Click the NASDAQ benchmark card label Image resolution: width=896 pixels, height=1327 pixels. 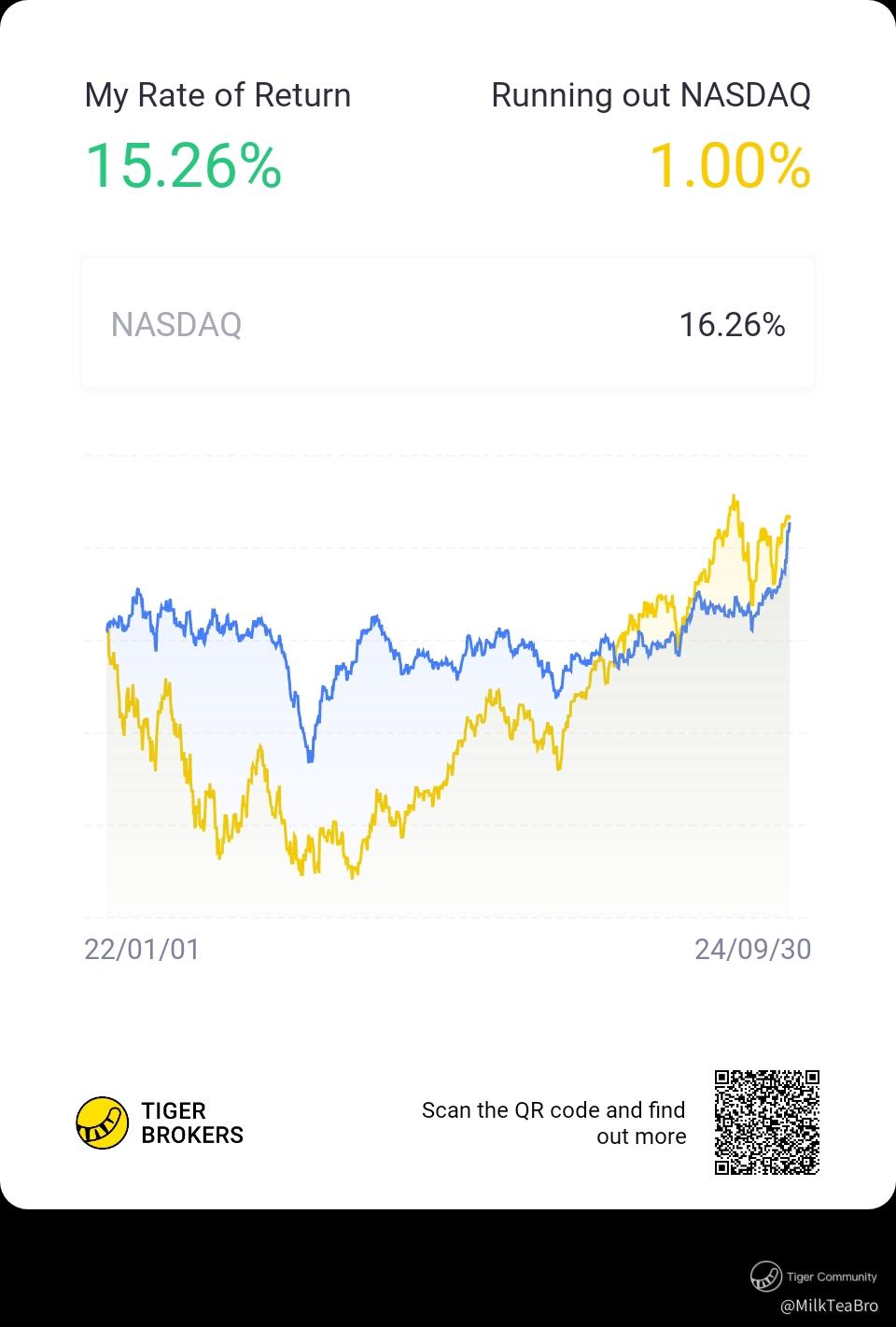(176, 324)
